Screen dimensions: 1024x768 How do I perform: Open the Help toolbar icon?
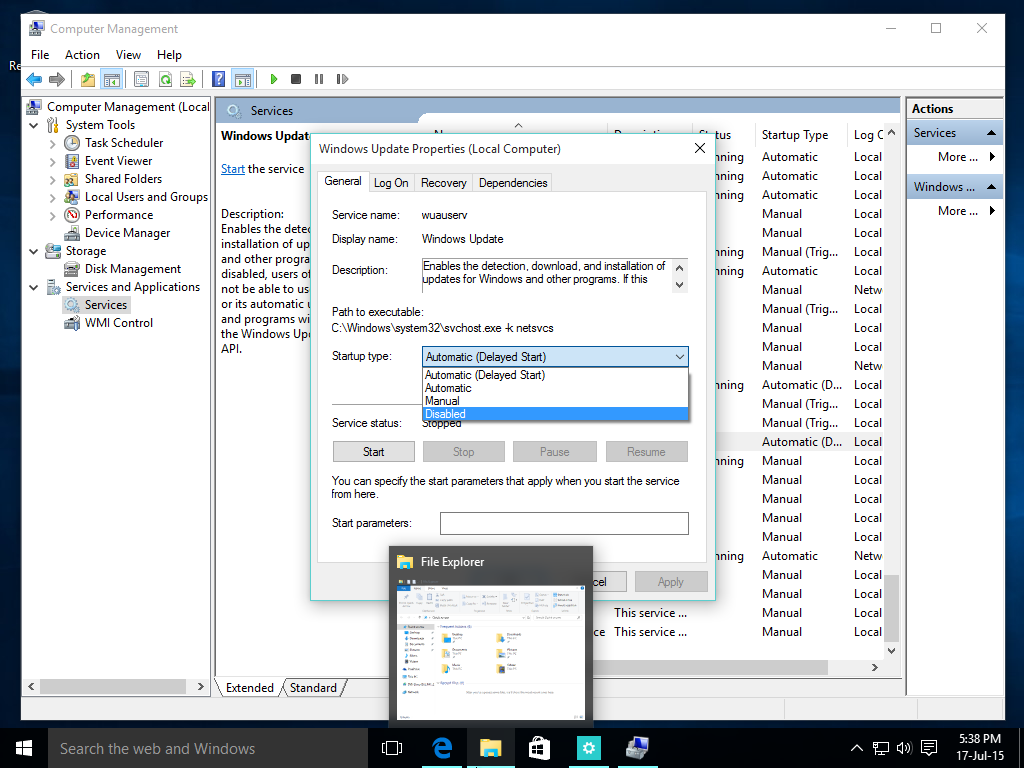tap(219, 80)
